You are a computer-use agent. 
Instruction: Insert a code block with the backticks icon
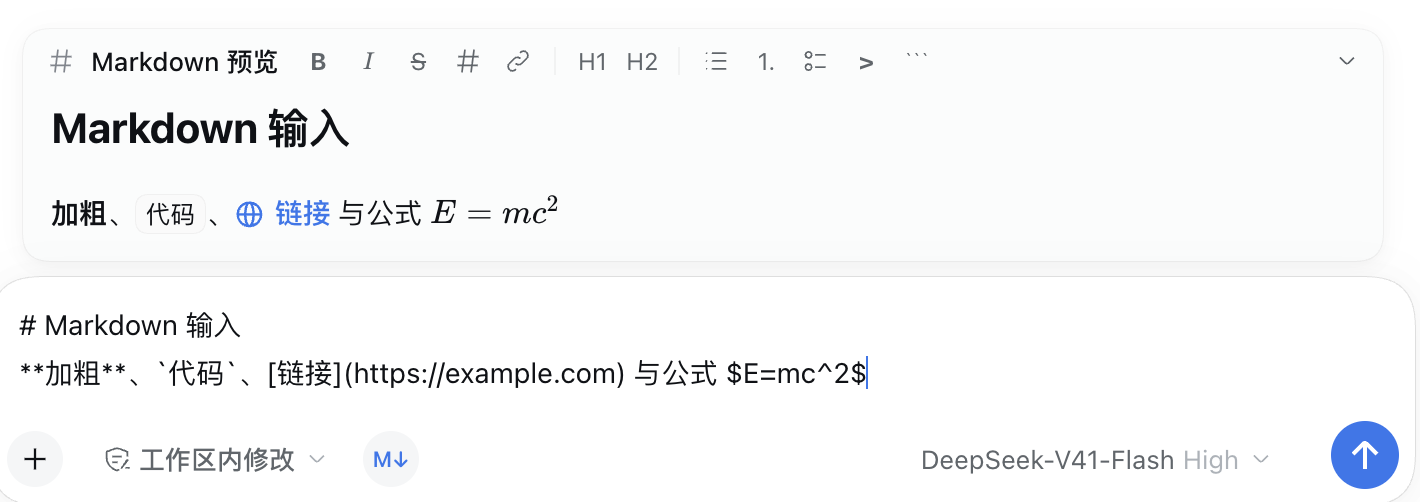[916, 62]
